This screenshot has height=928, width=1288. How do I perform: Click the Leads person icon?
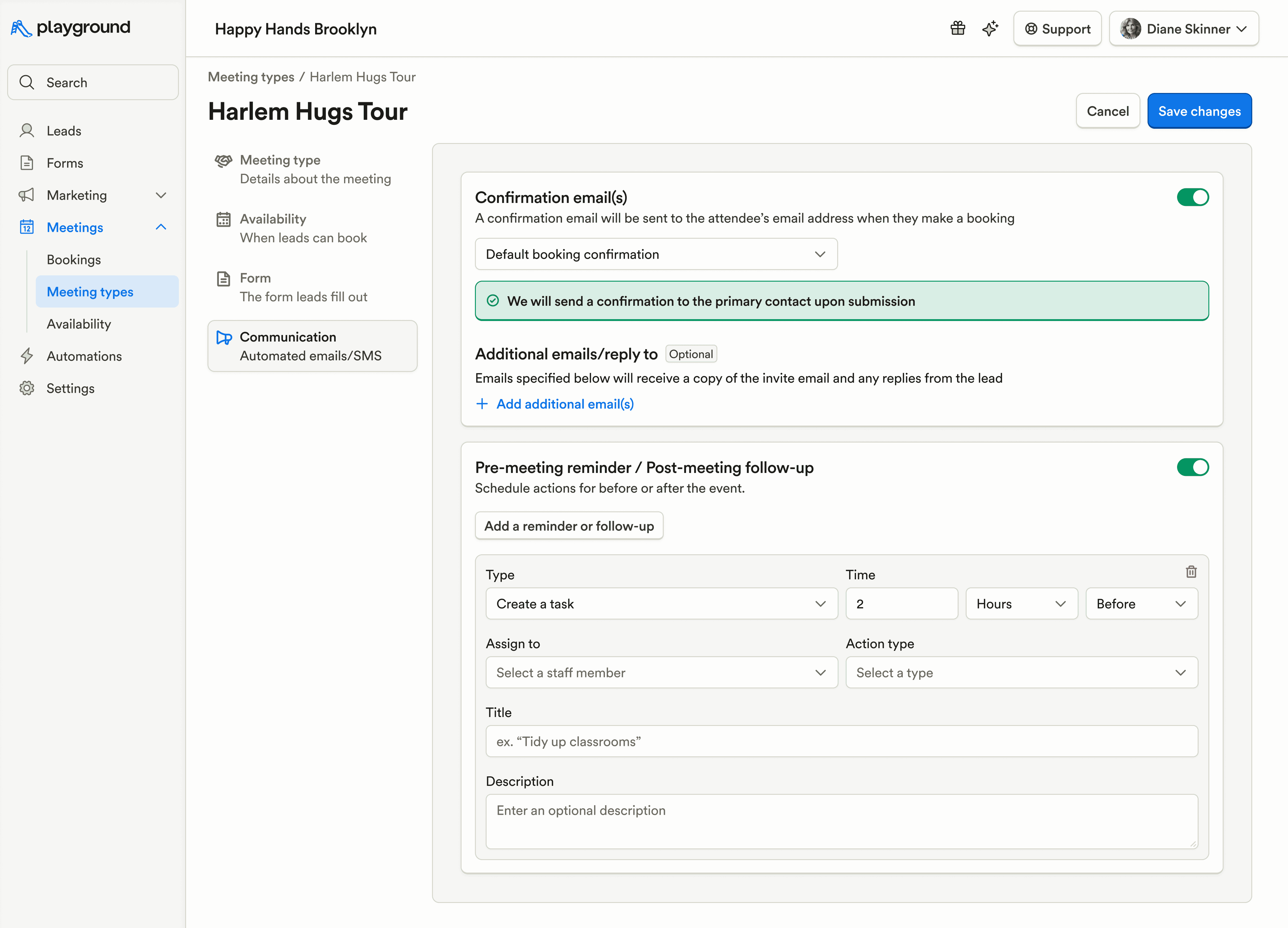click(x=27, y=131)
